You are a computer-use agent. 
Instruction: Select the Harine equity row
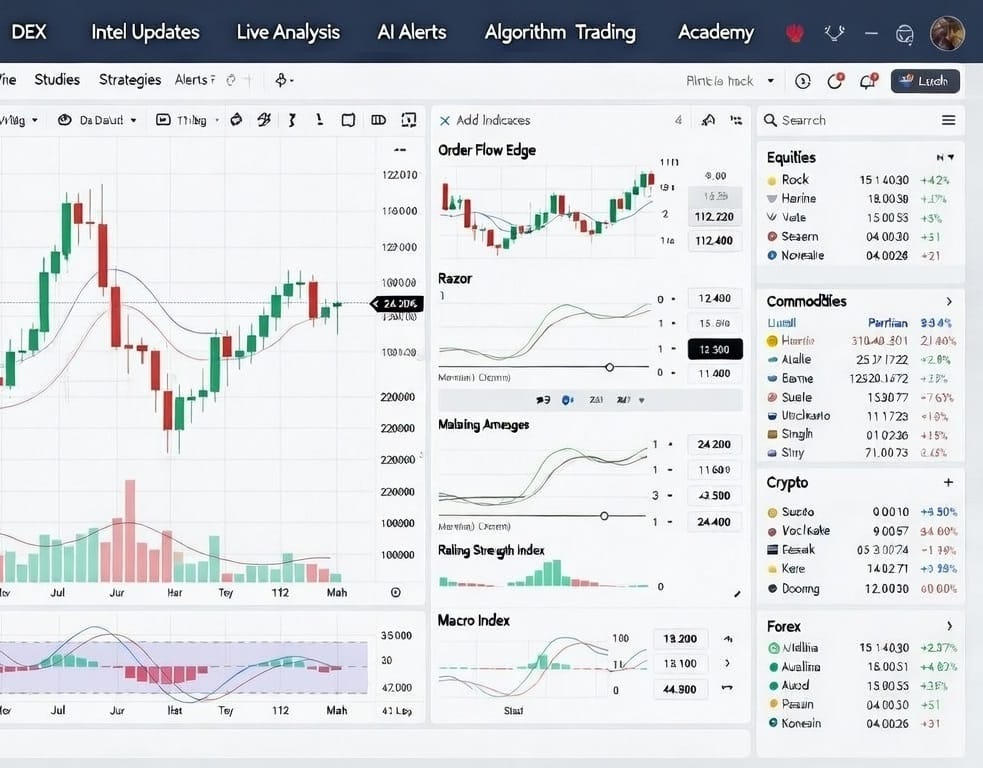tap(859, 199)
